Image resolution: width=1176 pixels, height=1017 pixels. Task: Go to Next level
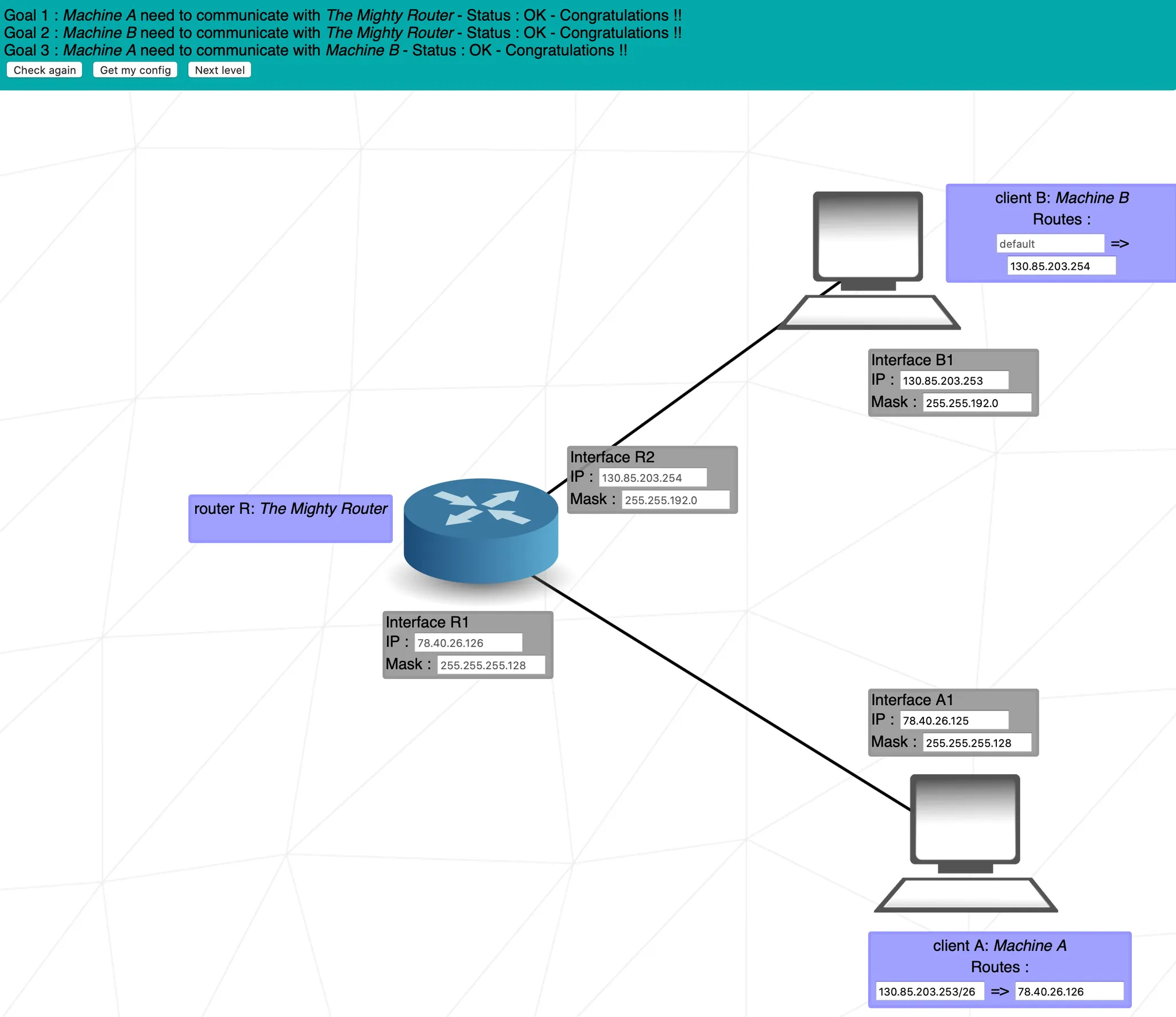(x=219, y=70)
